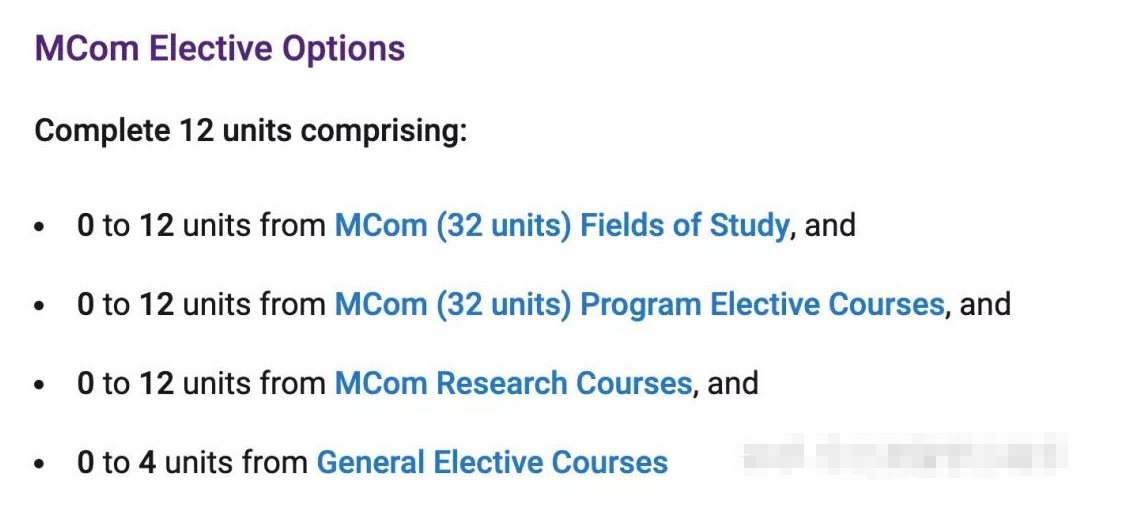Click the bold '0' in the Program Elective row
Viewport: 1136px width, 510px height.
(x=85, y=304)
